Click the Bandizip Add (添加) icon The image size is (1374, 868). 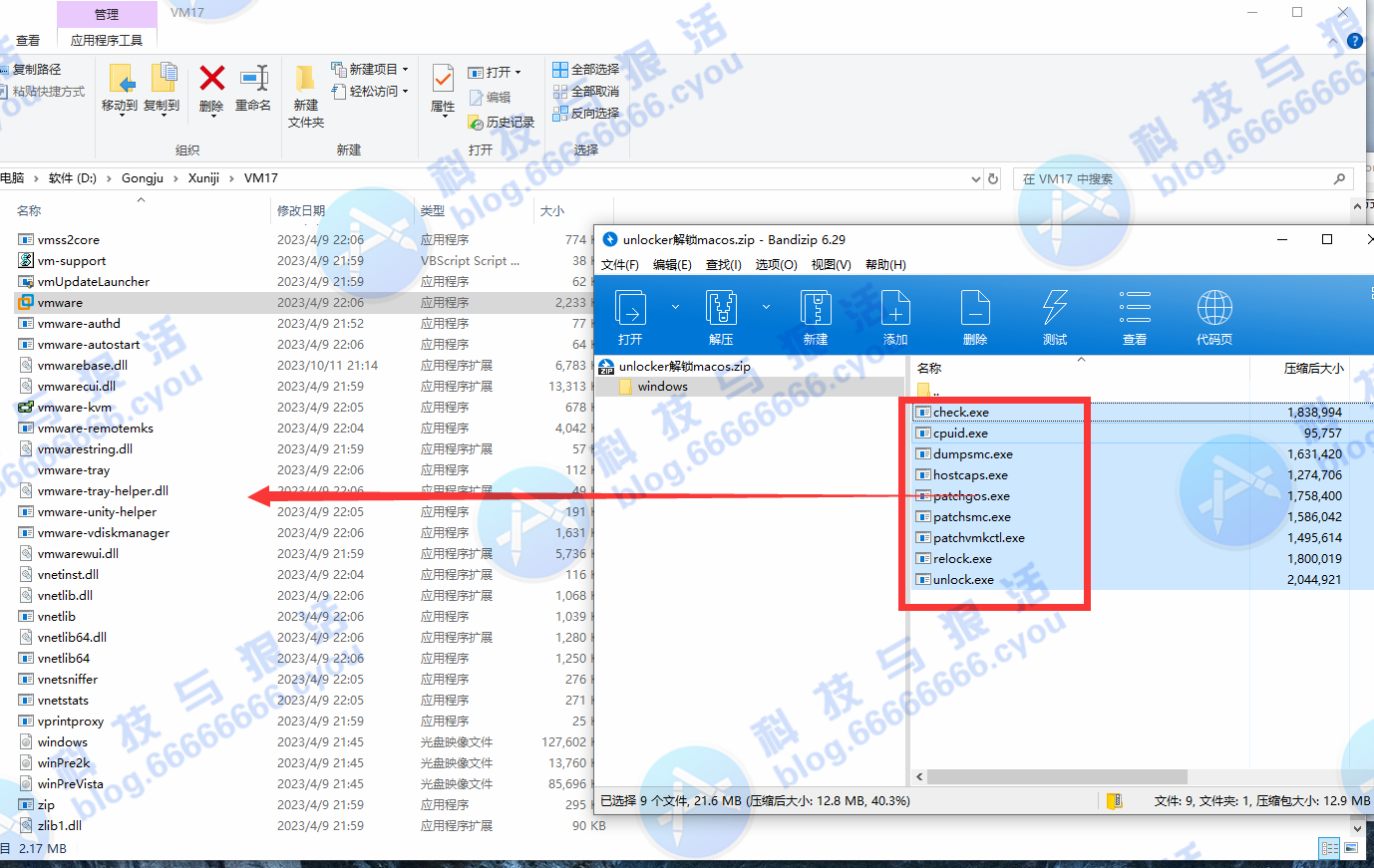click(895, 308)
